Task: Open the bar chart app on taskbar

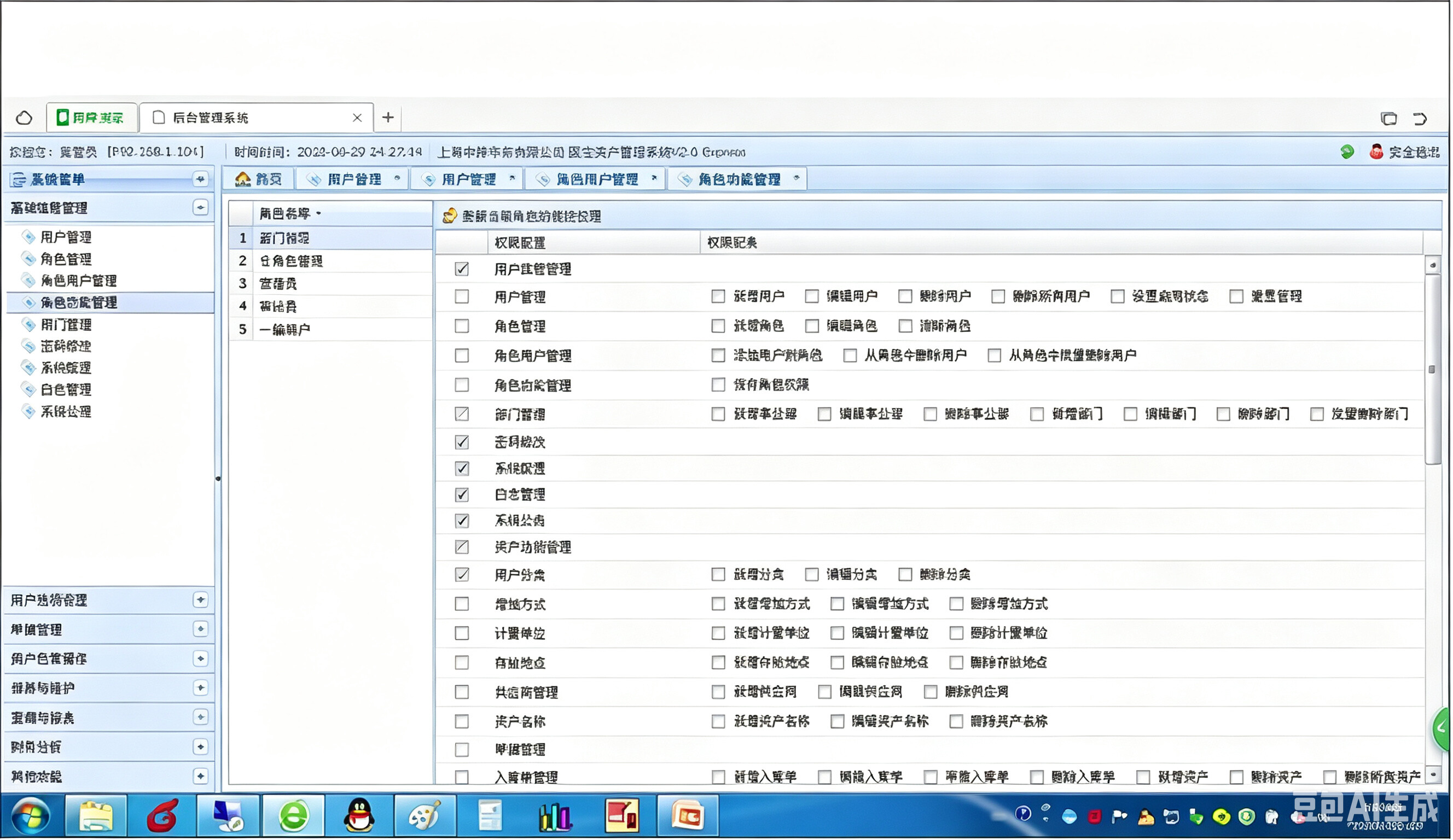Action: pos(556,816)
